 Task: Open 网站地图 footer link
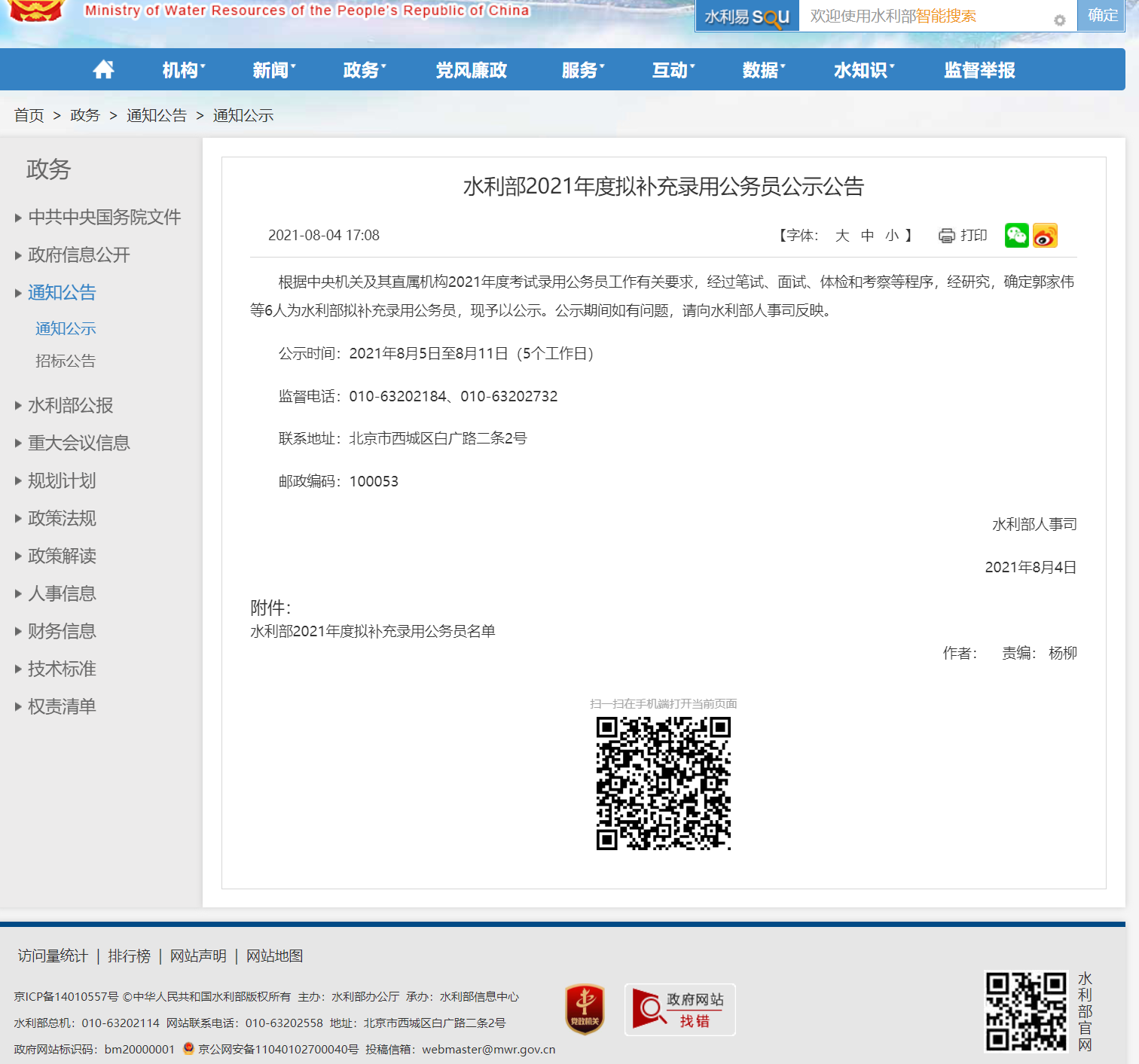(274, 956)
